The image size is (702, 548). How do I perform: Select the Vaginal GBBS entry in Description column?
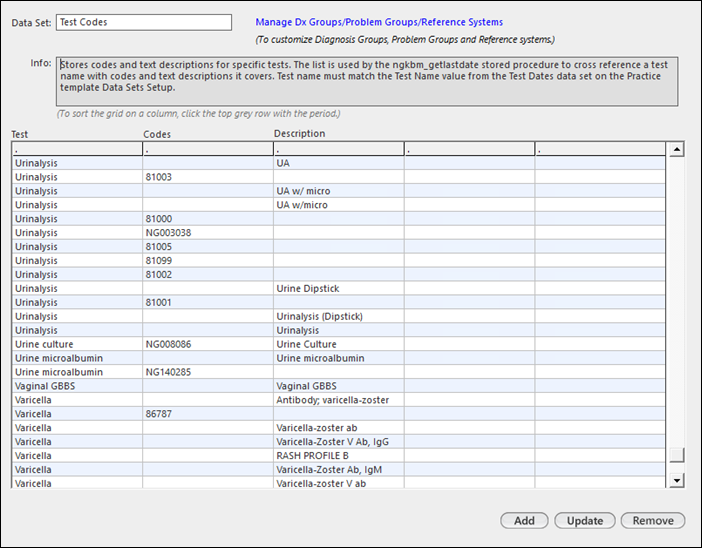[338, 385]
